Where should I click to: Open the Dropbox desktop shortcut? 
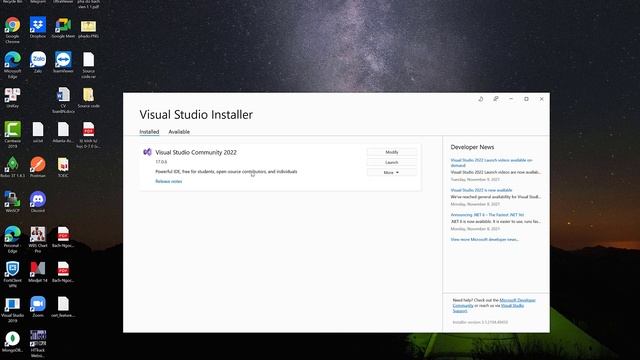coord(38,28)
